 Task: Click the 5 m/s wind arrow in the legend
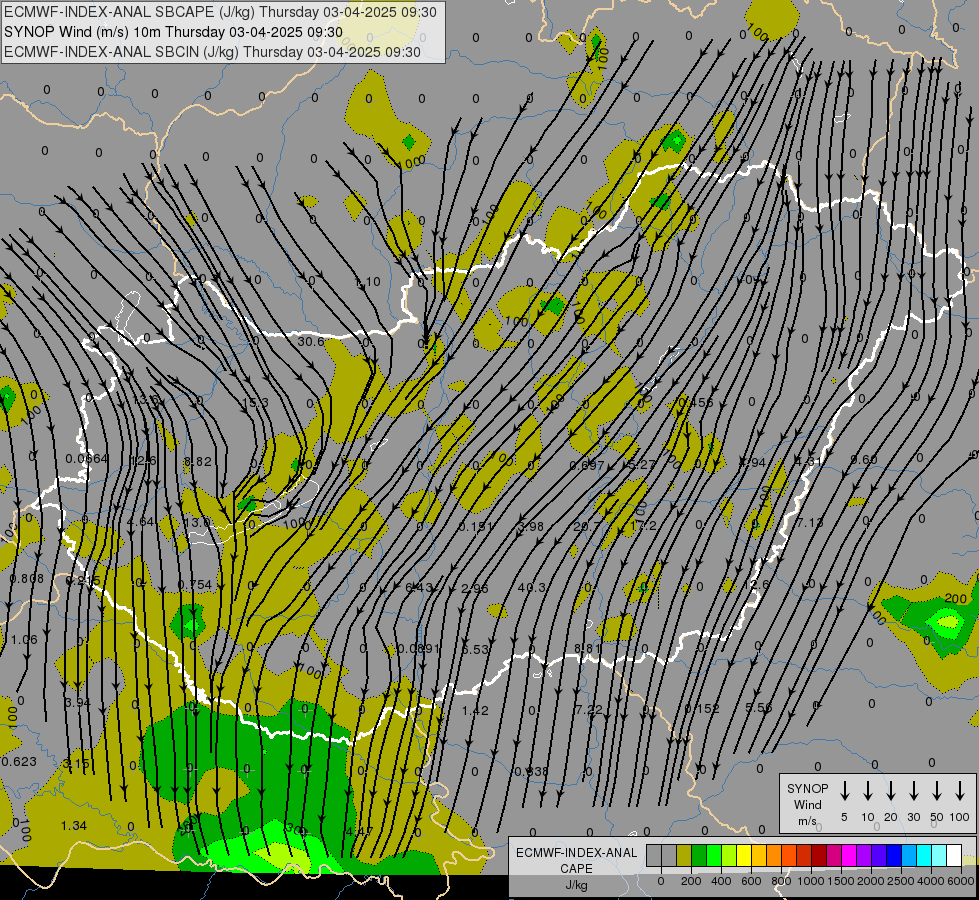844,791
